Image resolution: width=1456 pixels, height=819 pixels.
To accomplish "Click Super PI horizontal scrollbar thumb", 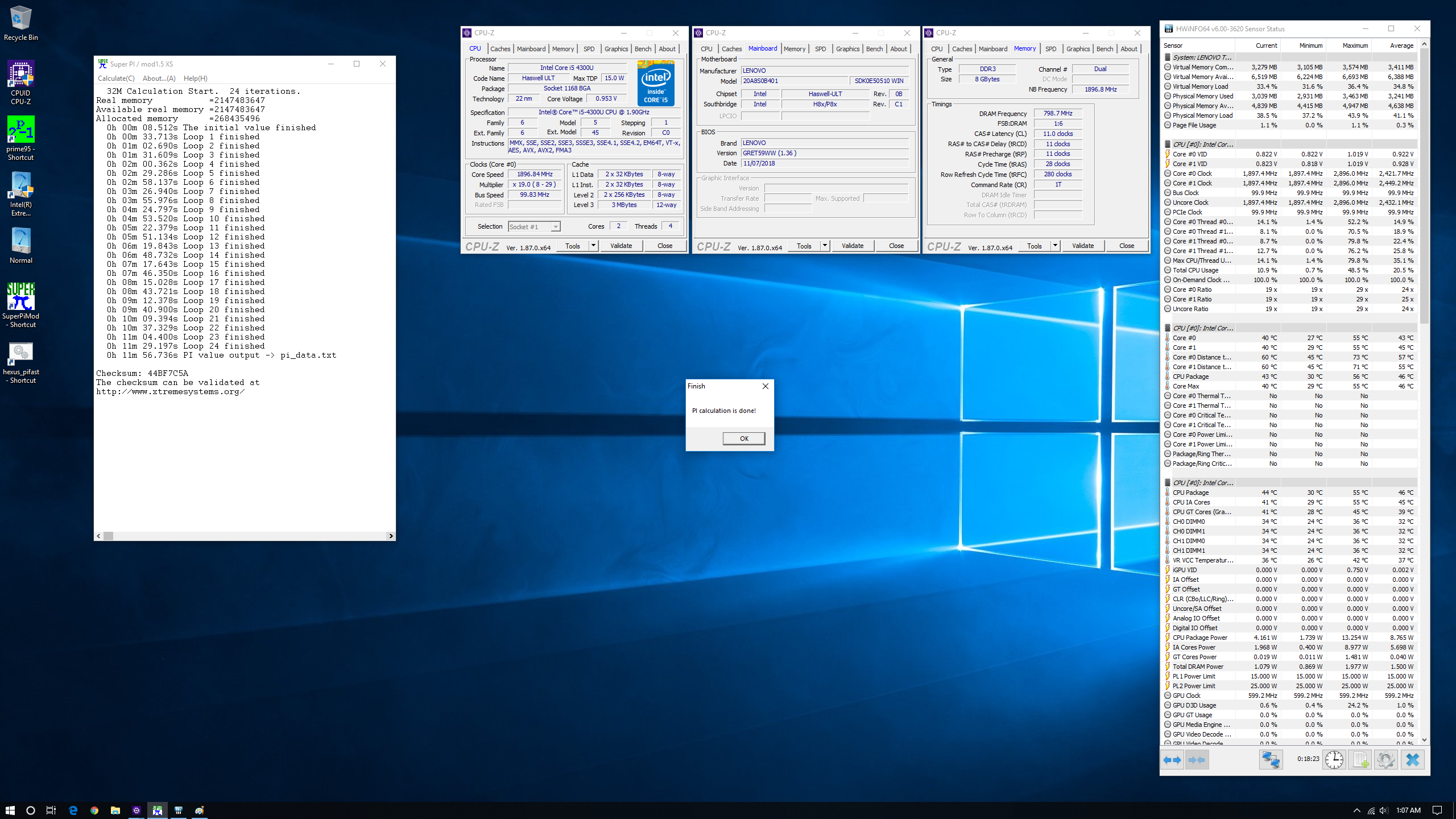I will pos(108,536).
